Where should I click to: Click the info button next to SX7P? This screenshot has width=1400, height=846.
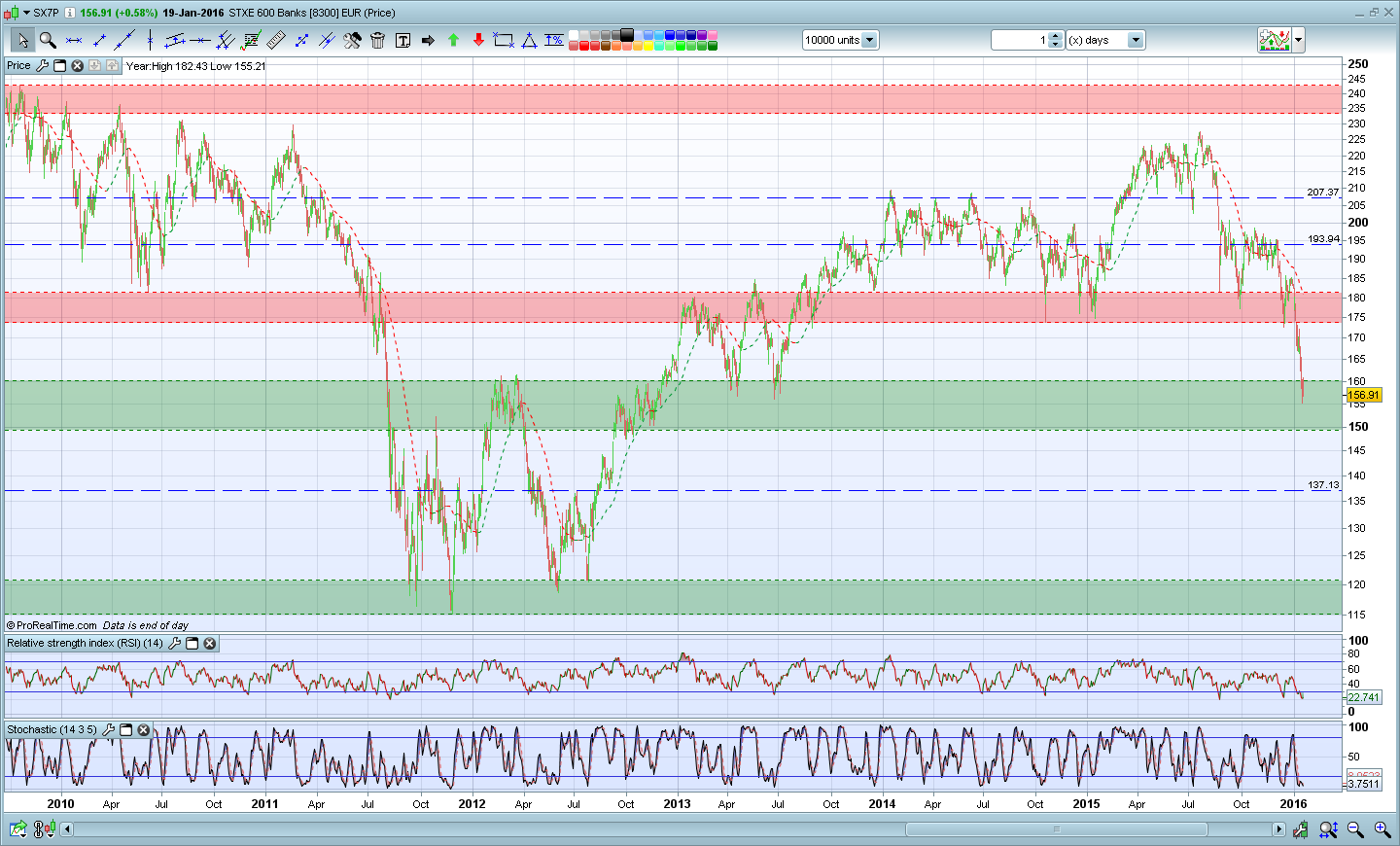tap(69, 13)
